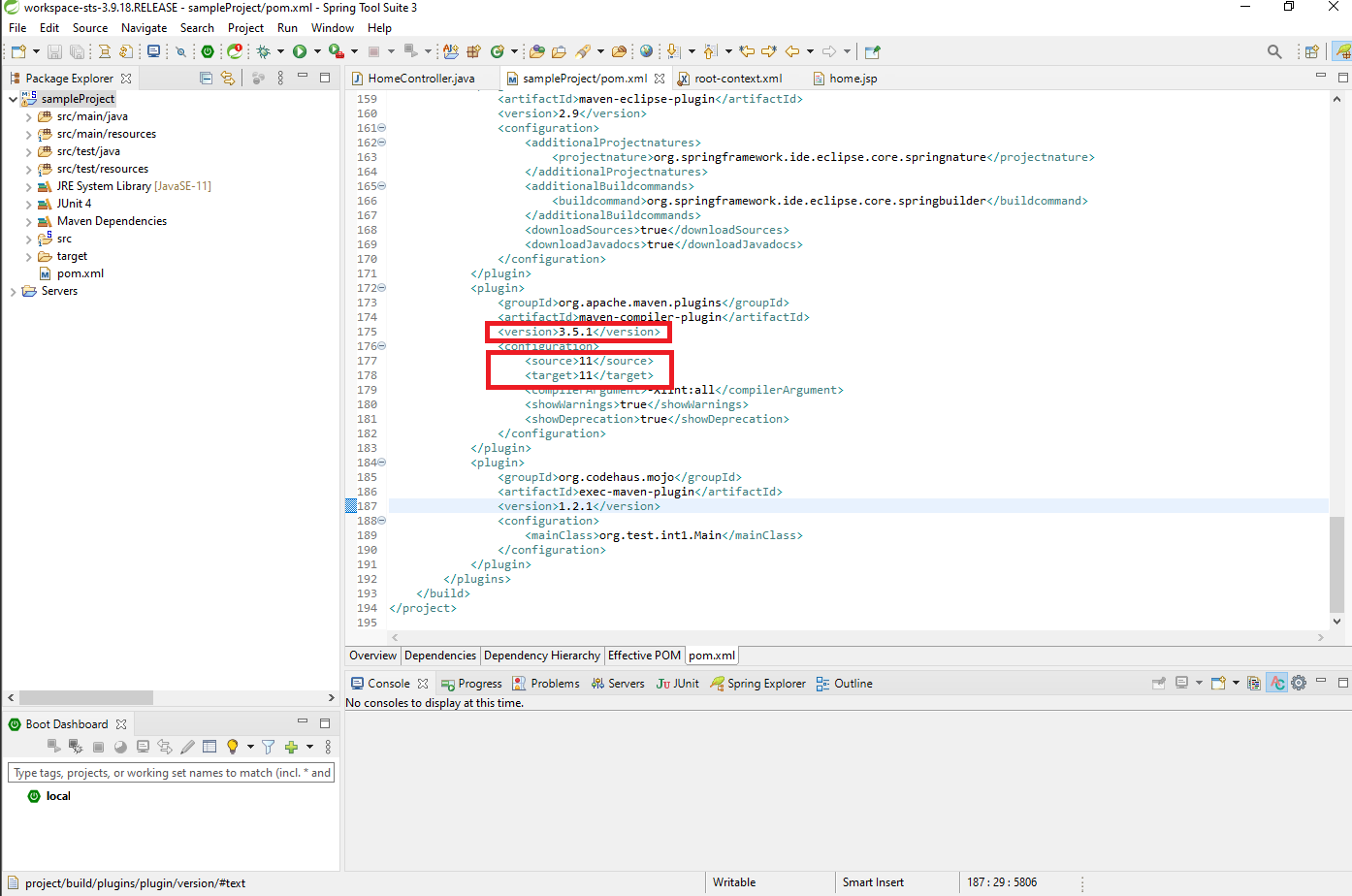Run the project with green play icon

point(300,51)
